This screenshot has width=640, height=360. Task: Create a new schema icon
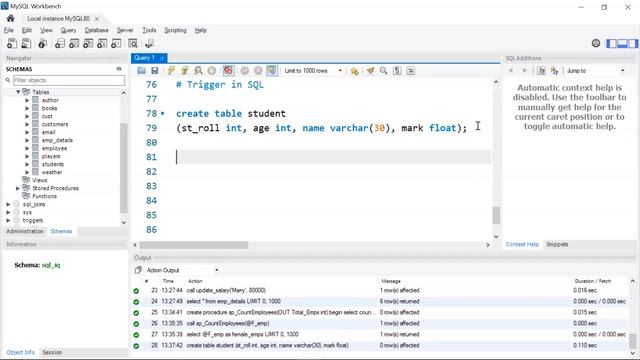pos(60,43)
